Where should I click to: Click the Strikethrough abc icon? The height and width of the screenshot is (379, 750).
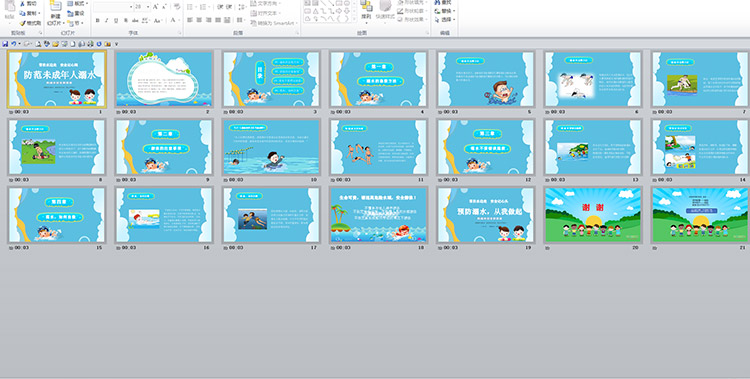tap(135, 21)
